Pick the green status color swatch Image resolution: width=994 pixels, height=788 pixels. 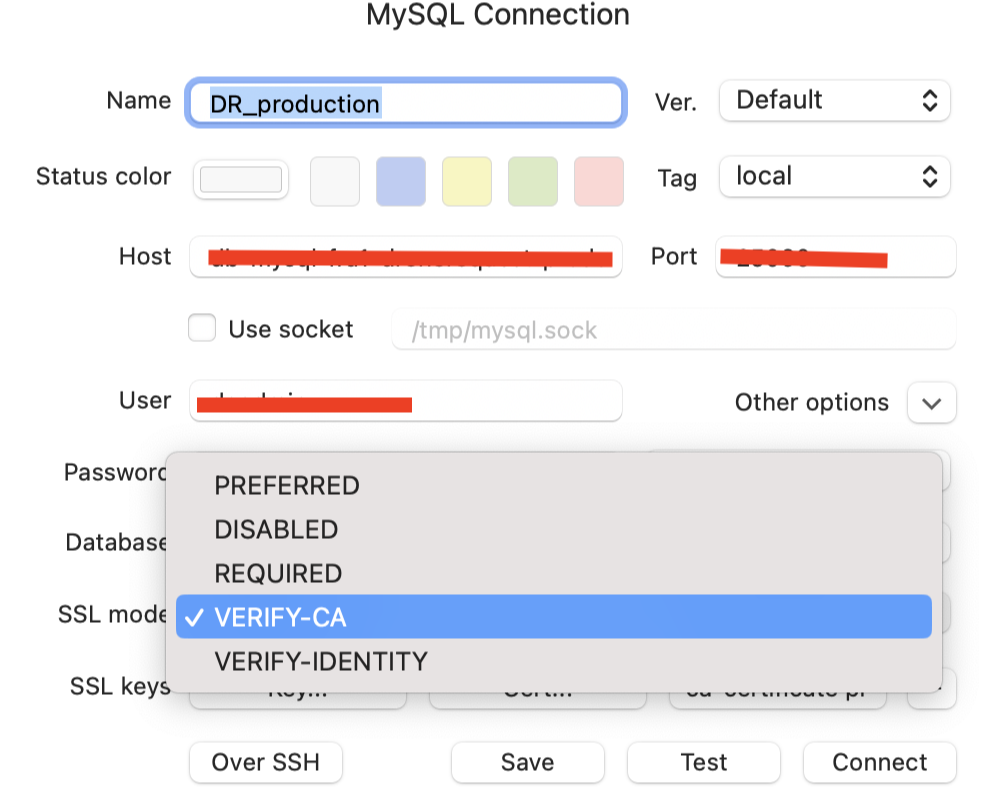pos(532,181)
